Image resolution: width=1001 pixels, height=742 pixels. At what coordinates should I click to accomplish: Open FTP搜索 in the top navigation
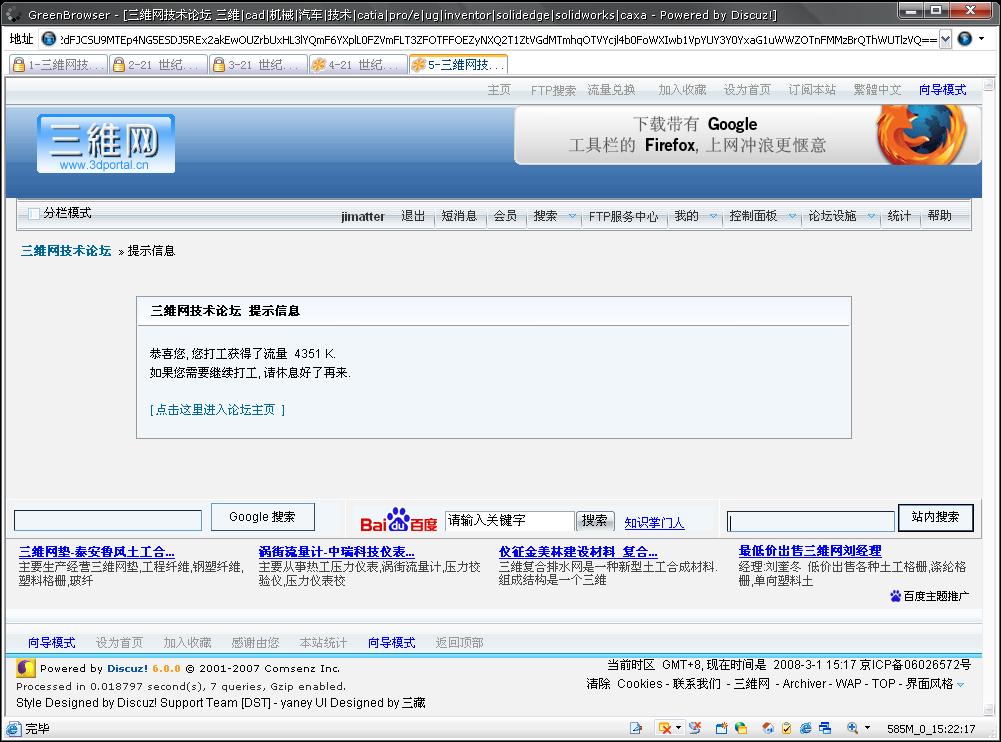coord(553,90)
